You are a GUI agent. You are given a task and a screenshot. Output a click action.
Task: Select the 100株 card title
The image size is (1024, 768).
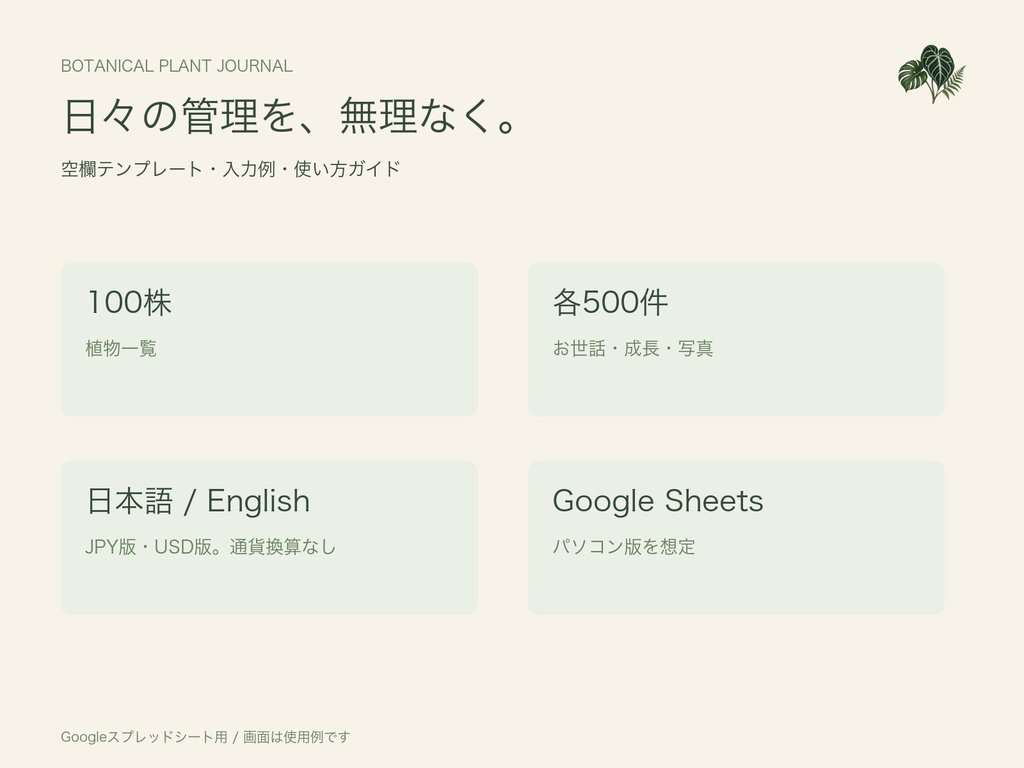coord(129,302)
